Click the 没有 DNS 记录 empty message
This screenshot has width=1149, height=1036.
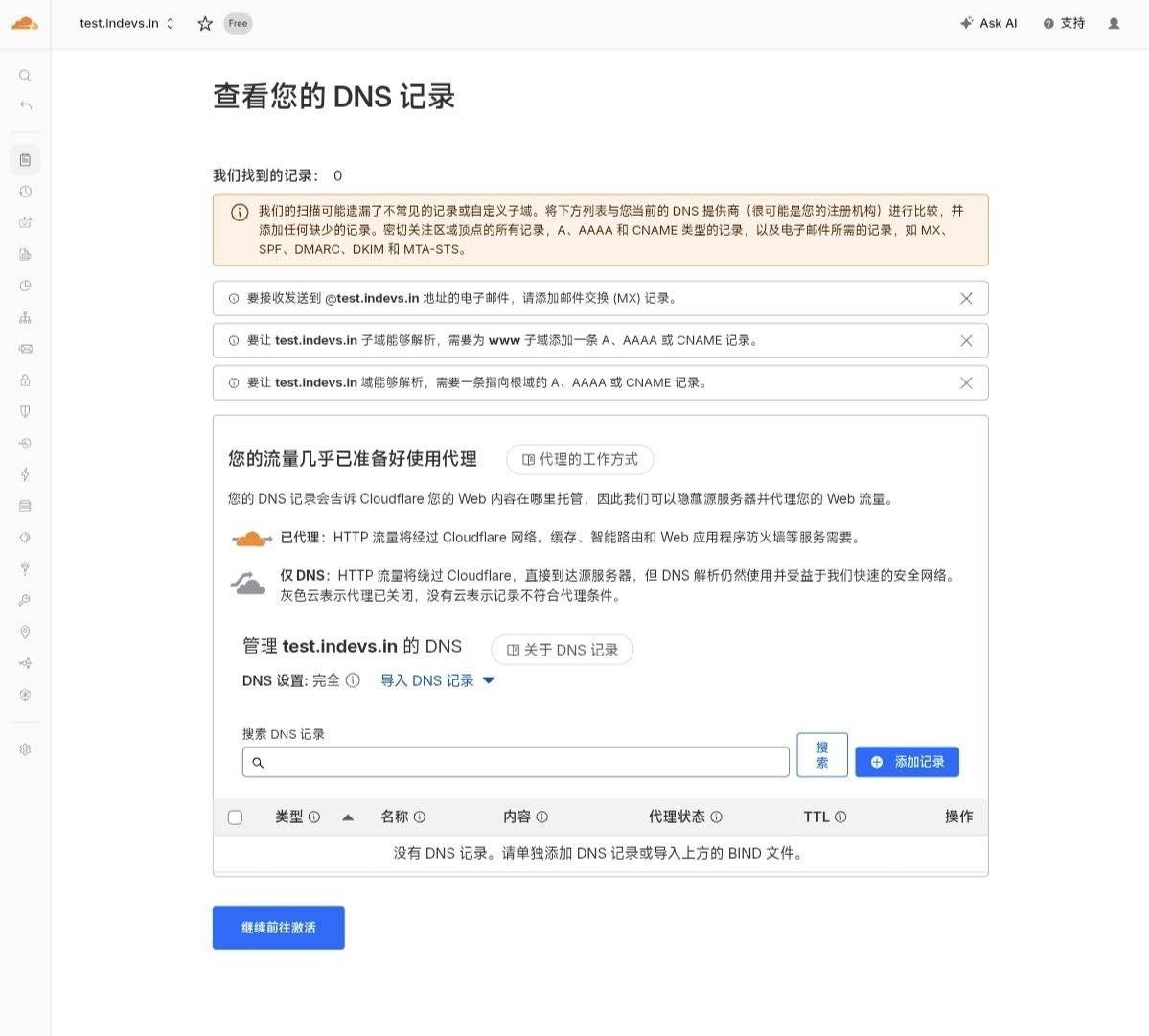(x=598, y=854)
